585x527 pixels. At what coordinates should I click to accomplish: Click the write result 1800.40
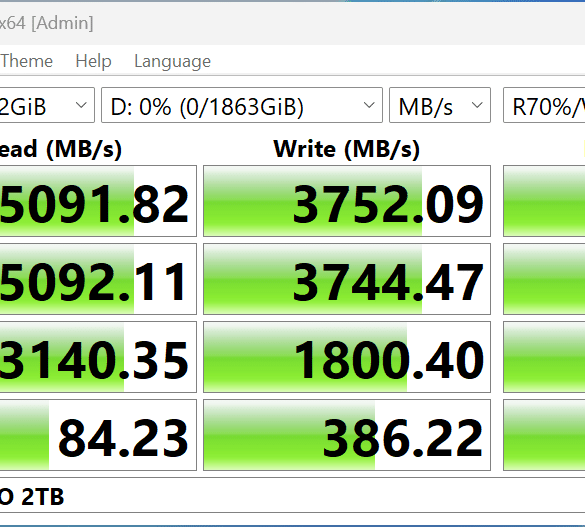click(x=347, y=357)
